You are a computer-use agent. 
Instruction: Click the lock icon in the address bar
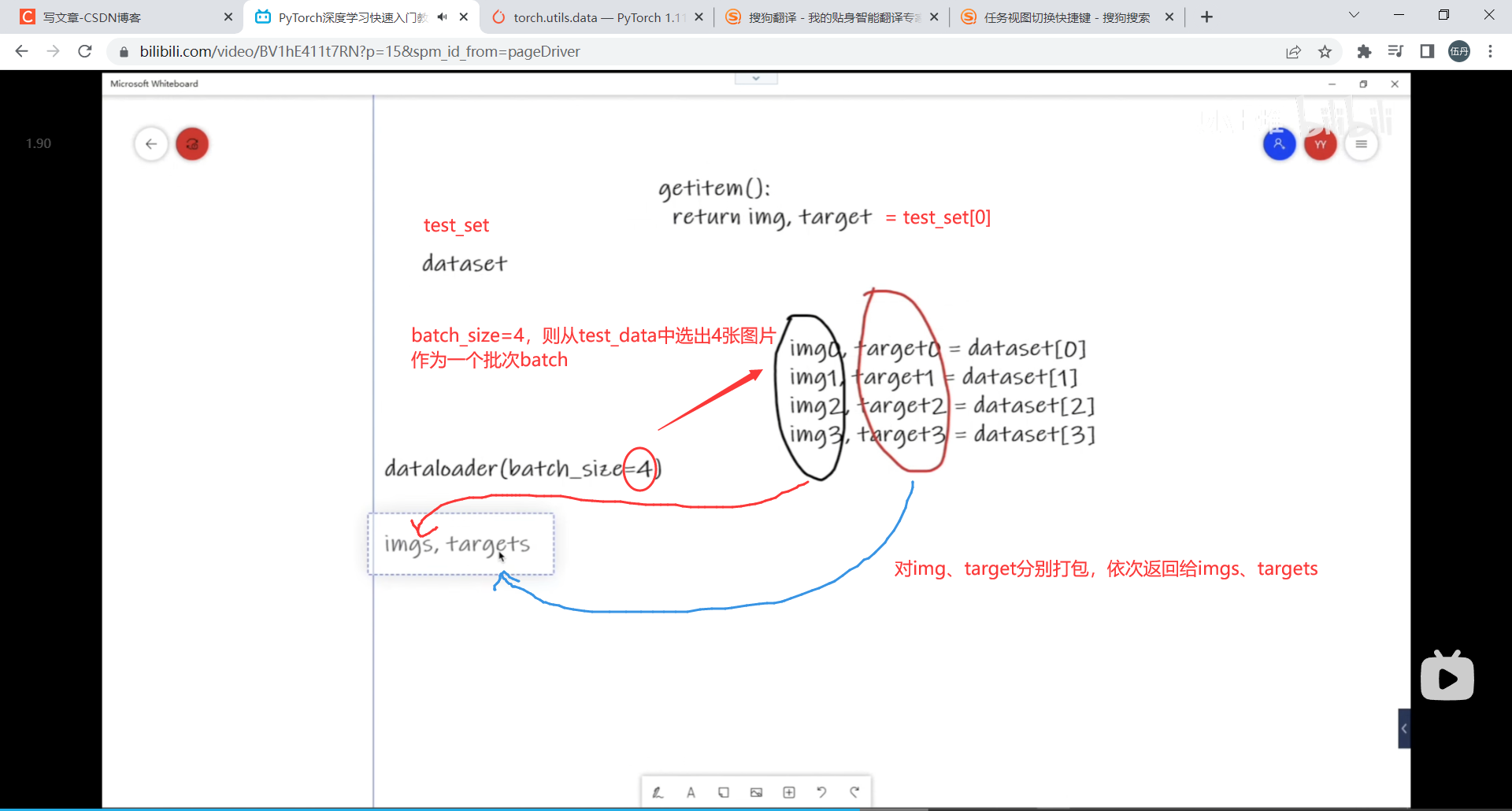123,52
